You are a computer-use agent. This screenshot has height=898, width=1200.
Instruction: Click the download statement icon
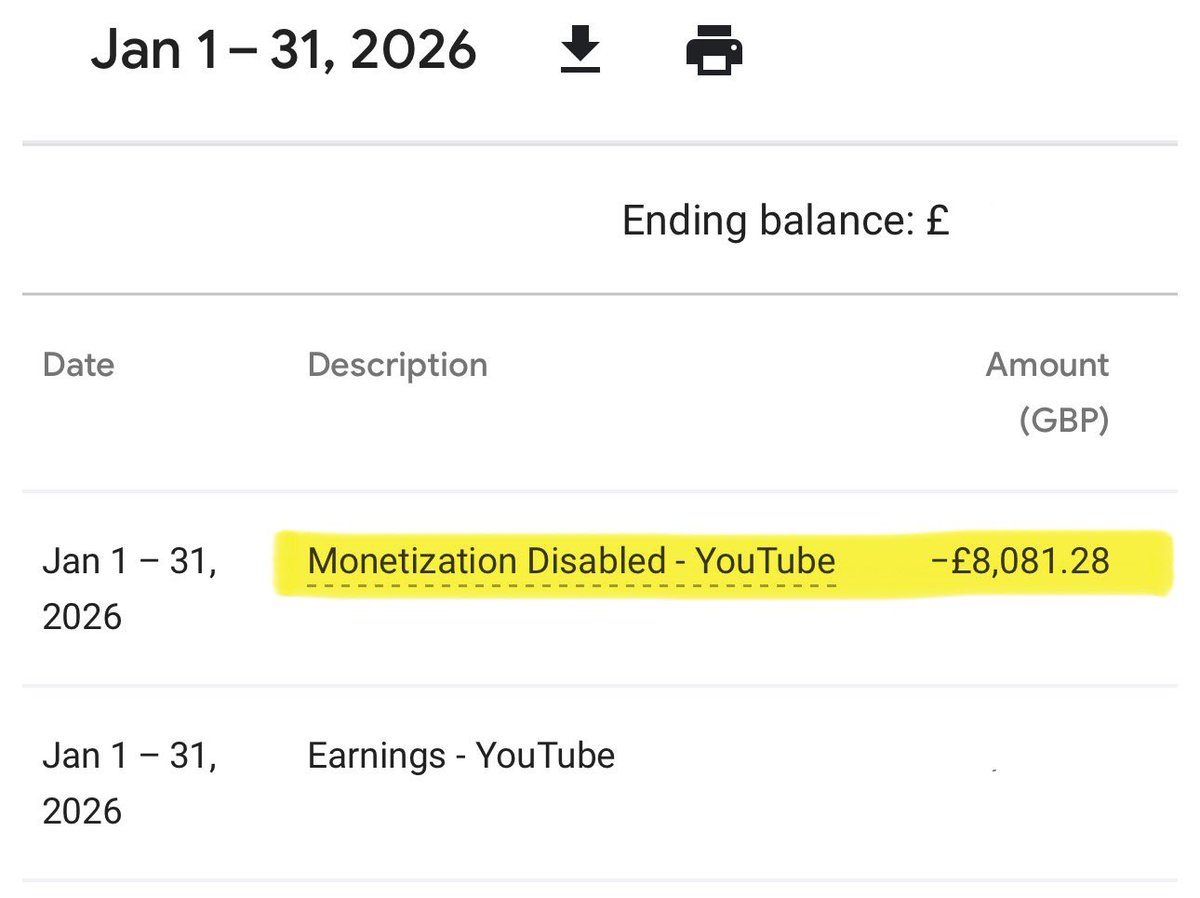click(x=580, y=50)
